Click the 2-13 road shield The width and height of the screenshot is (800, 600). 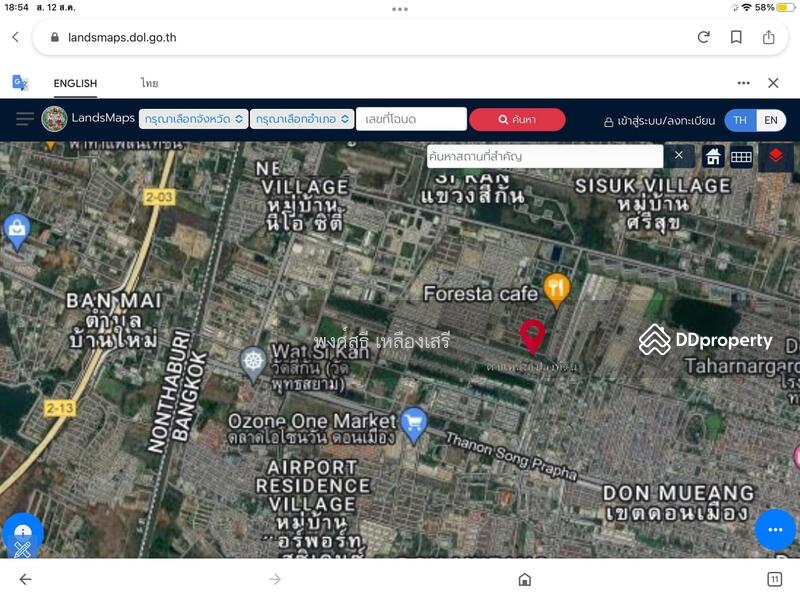click(x=60, y=408)
